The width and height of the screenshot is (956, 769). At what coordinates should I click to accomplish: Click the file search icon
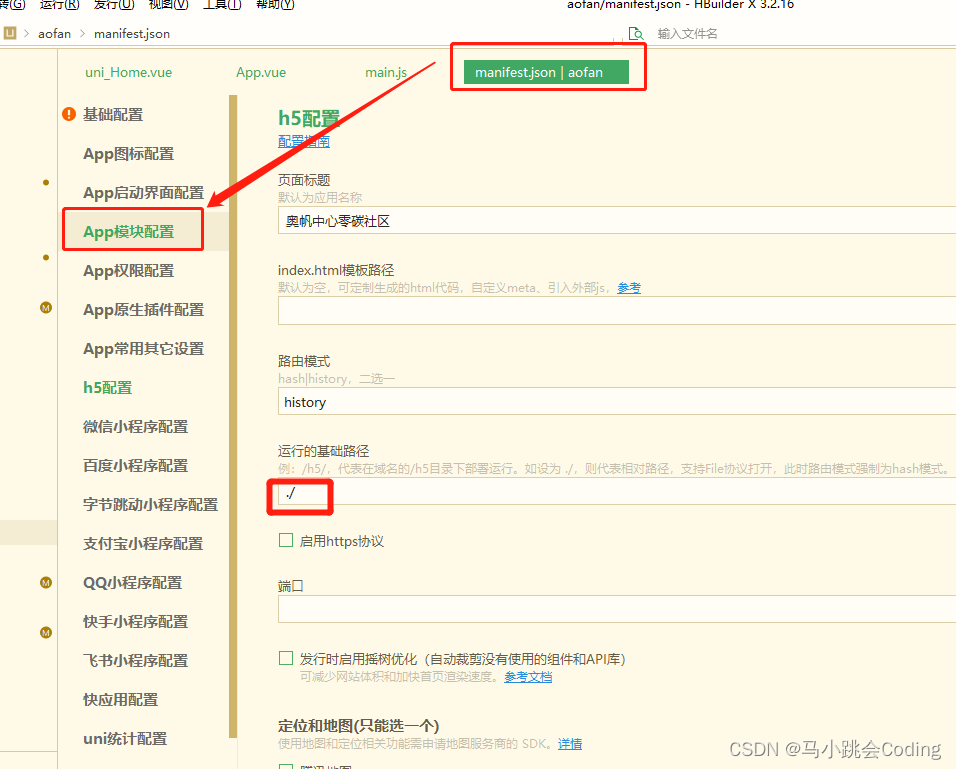pyautogui.click(x=636, y=34)
